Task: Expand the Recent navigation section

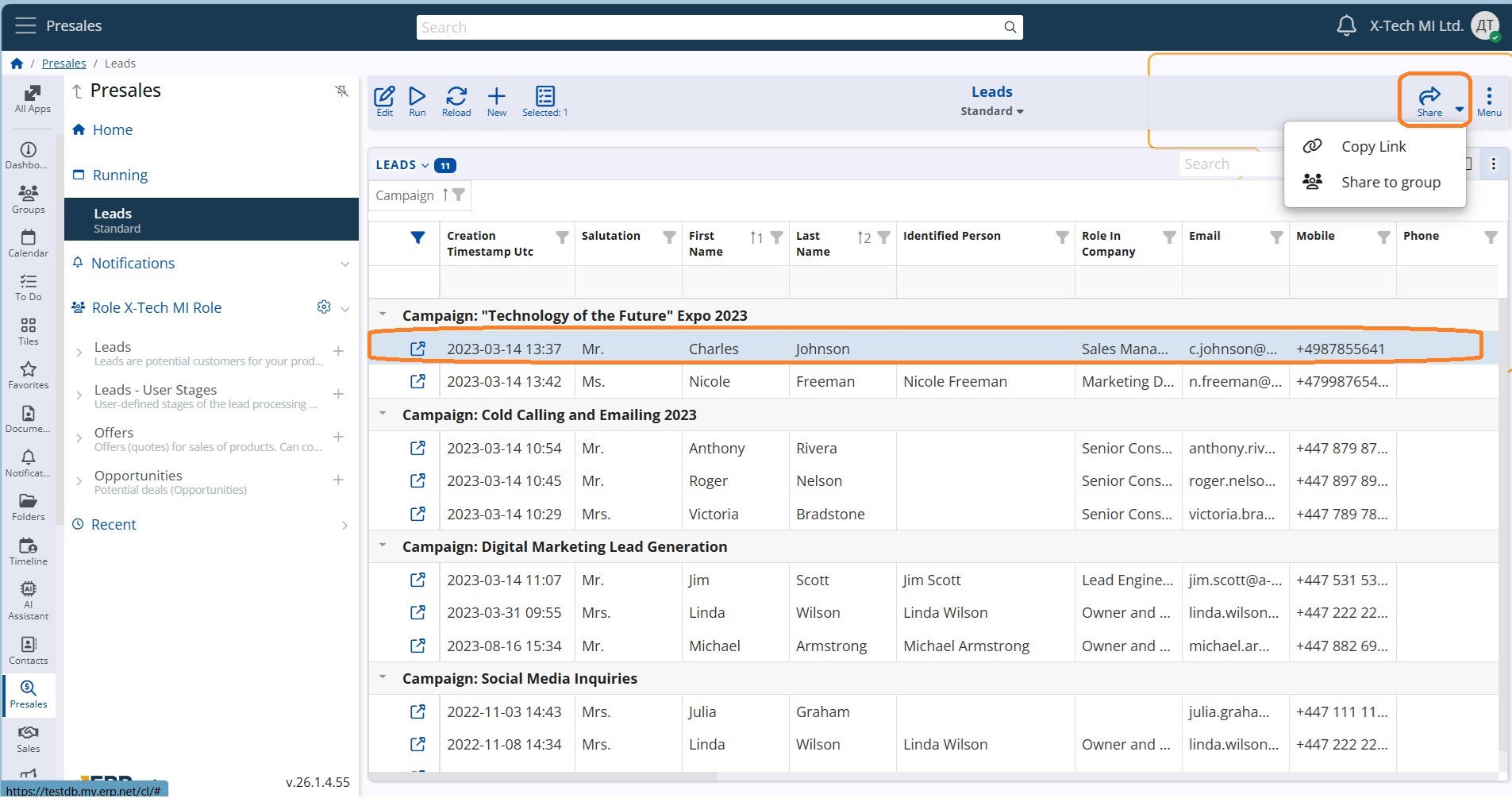Action: pyautogui.click(x=345, y=525)
